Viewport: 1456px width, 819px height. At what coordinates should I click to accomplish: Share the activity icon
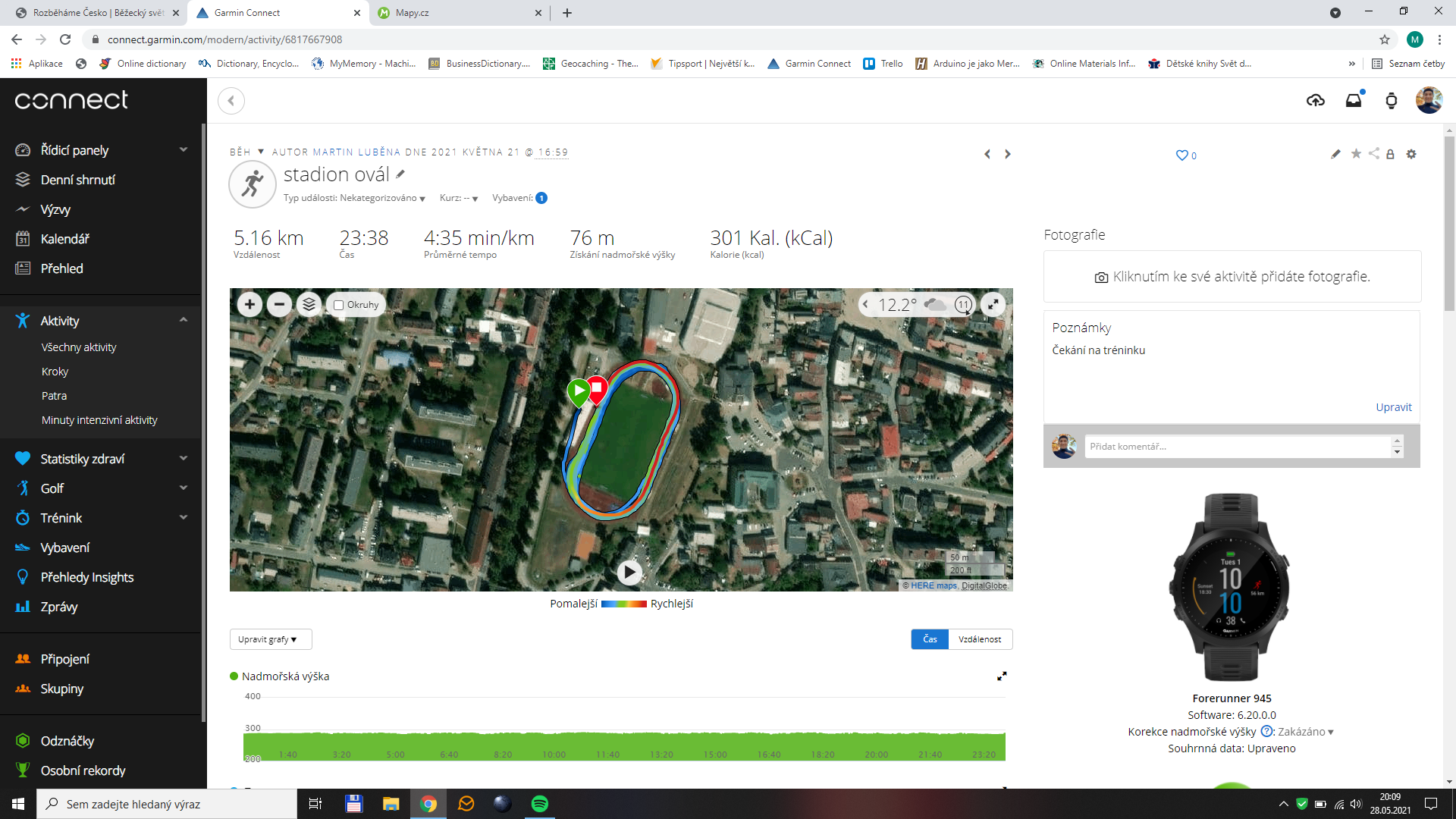[x=1373, y=154]
